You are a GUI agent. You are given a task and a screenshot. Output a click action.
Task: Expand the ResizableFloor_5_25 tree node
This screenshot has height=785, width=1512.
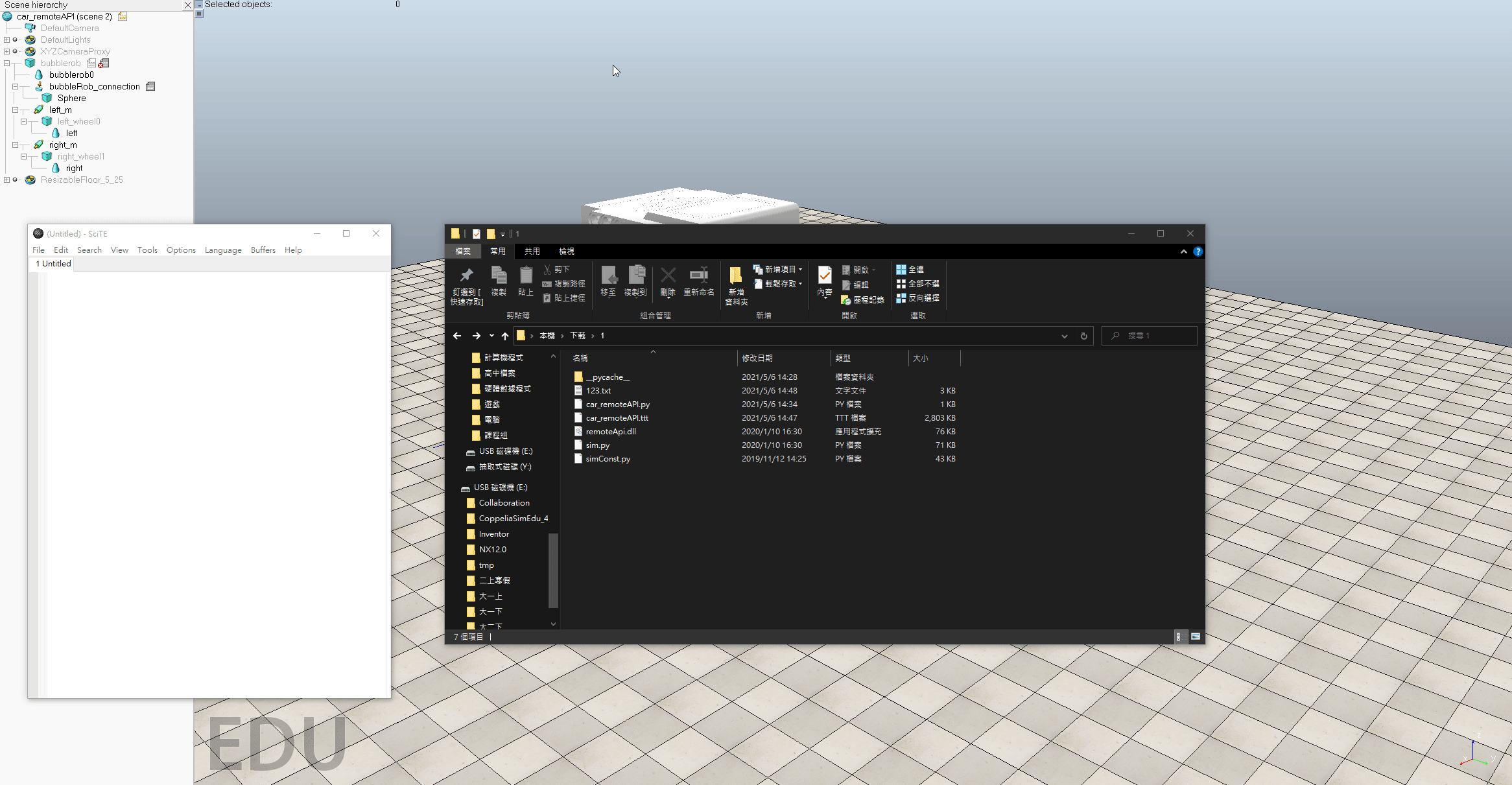click(6, 180)
